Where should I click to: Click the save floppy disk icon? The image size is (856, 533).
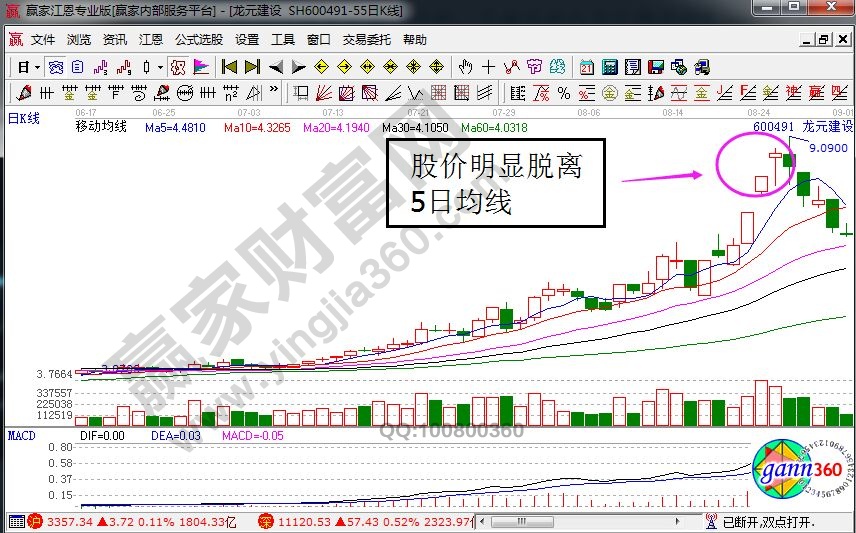pyautogui.click(x=656, y=67)
